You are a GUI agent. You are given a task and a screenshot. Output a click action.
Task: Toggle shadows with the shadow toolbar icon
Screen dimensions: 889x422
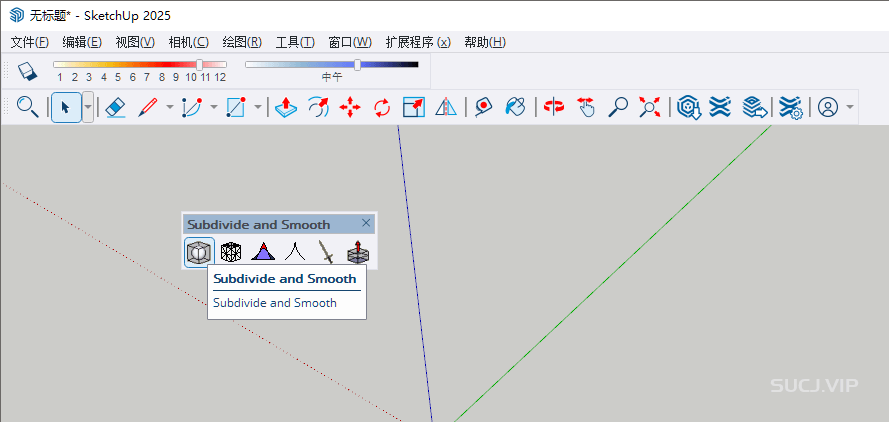tap(27, 71)
